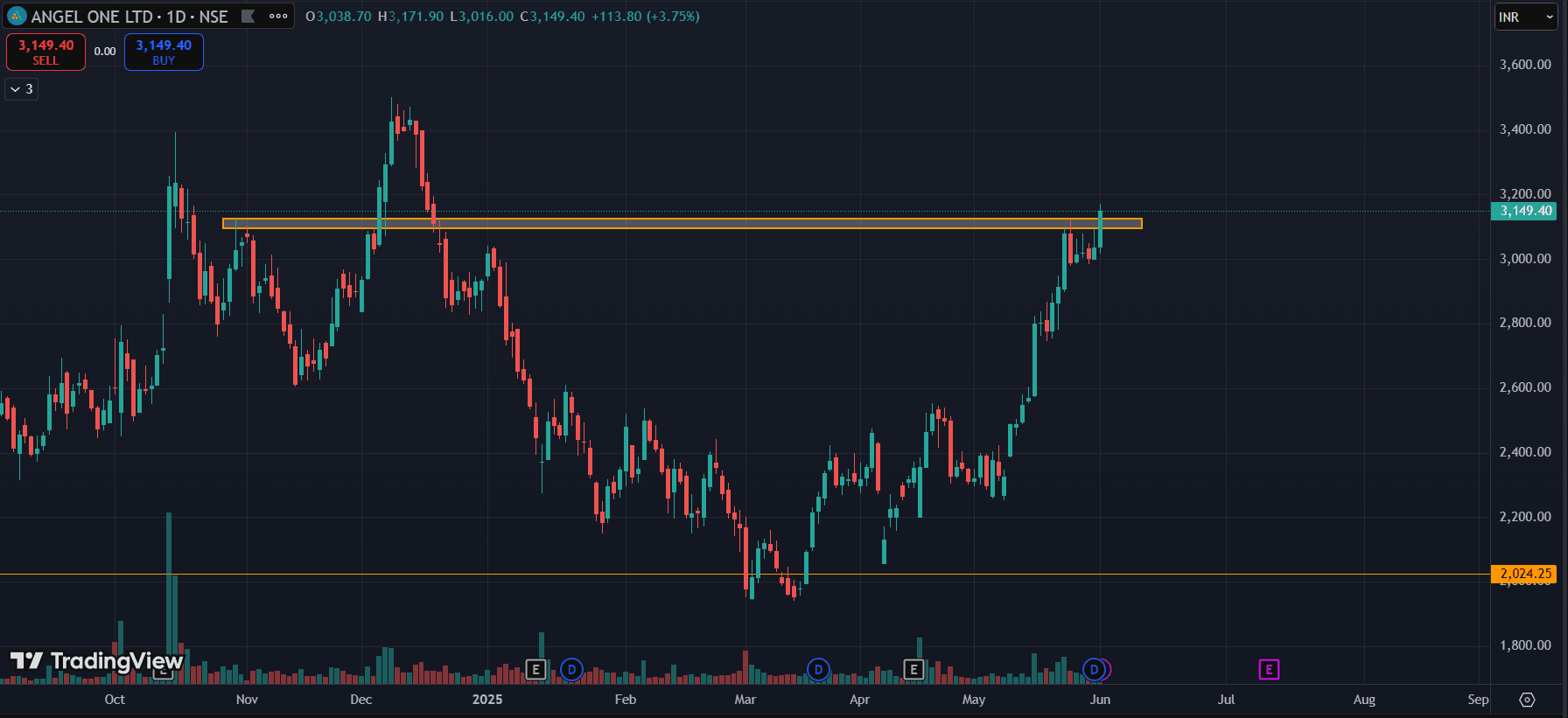Click the ANGEL ONE LTD · 1D · NSE title

pyautogui.click(x=129, y=17)
